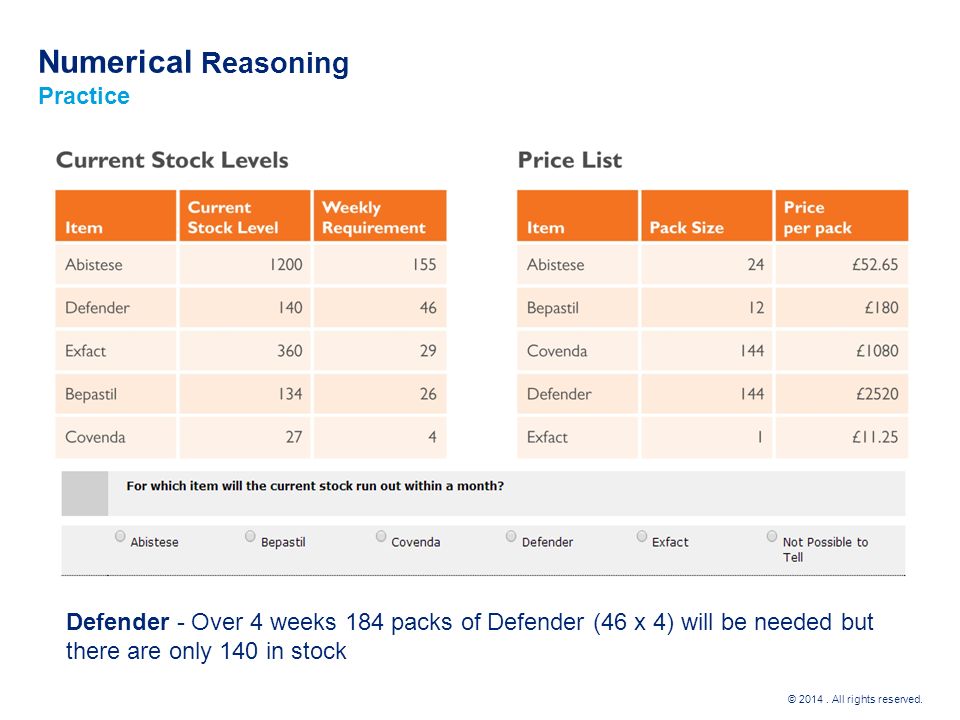Image resolution: width=960 pixels, height=720 pixels.
Task: Click the Pack Size column header
Action: click(707, 216)
